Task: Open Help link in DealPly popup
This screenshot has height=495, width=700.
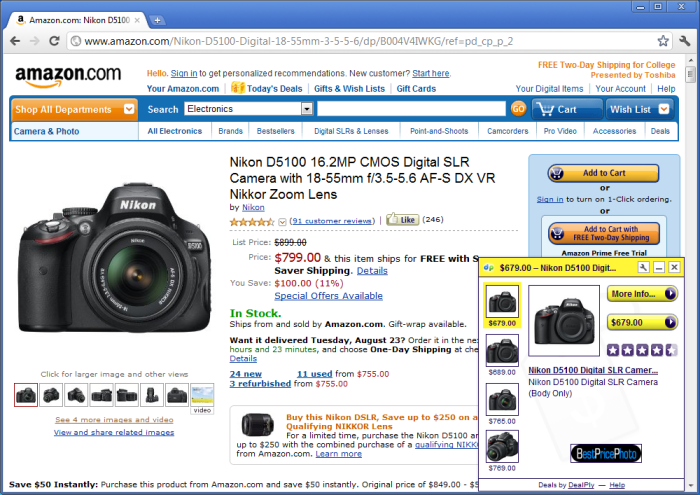Action: [x=617, y=485]
